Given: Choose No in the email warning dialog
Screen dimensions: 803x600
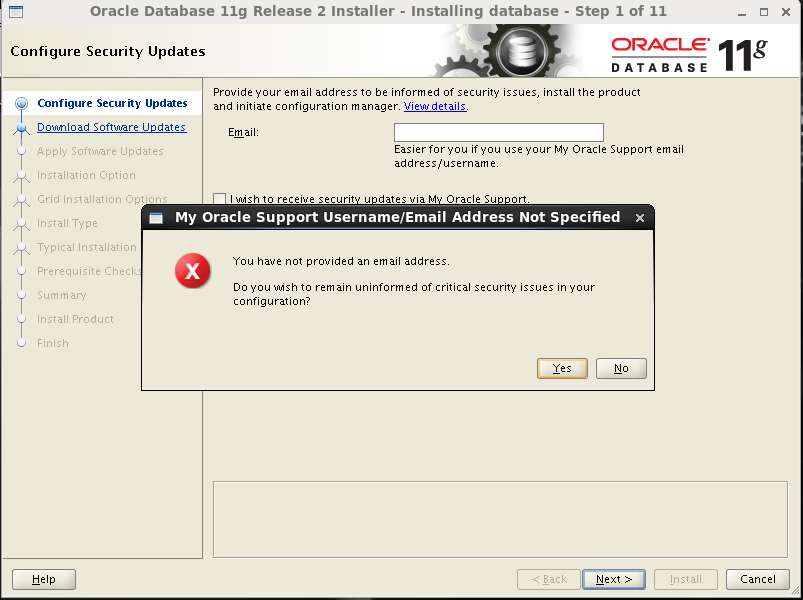Looking at the screenshot, I should coord(621,368).
